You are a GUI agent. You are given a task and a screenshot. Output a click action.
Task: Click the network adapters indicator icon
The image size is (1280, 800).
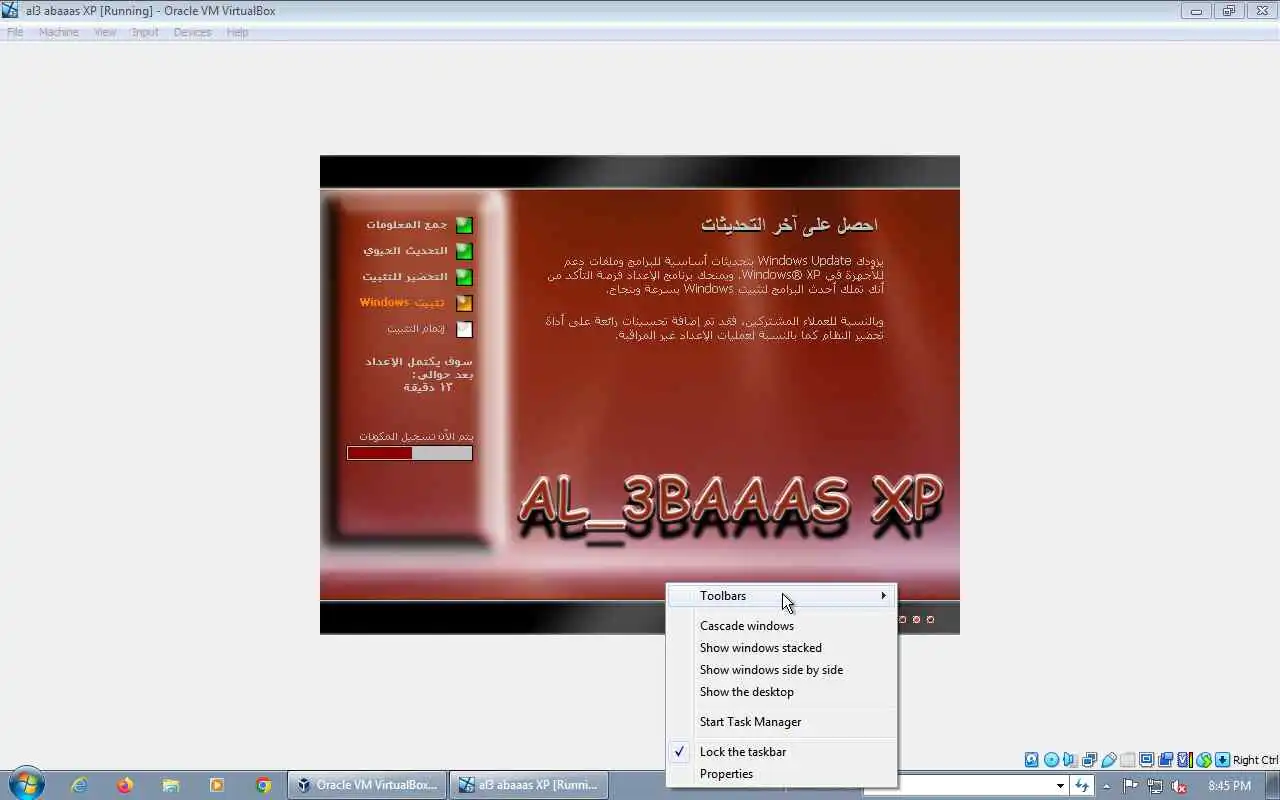[x=1089, y=760]
